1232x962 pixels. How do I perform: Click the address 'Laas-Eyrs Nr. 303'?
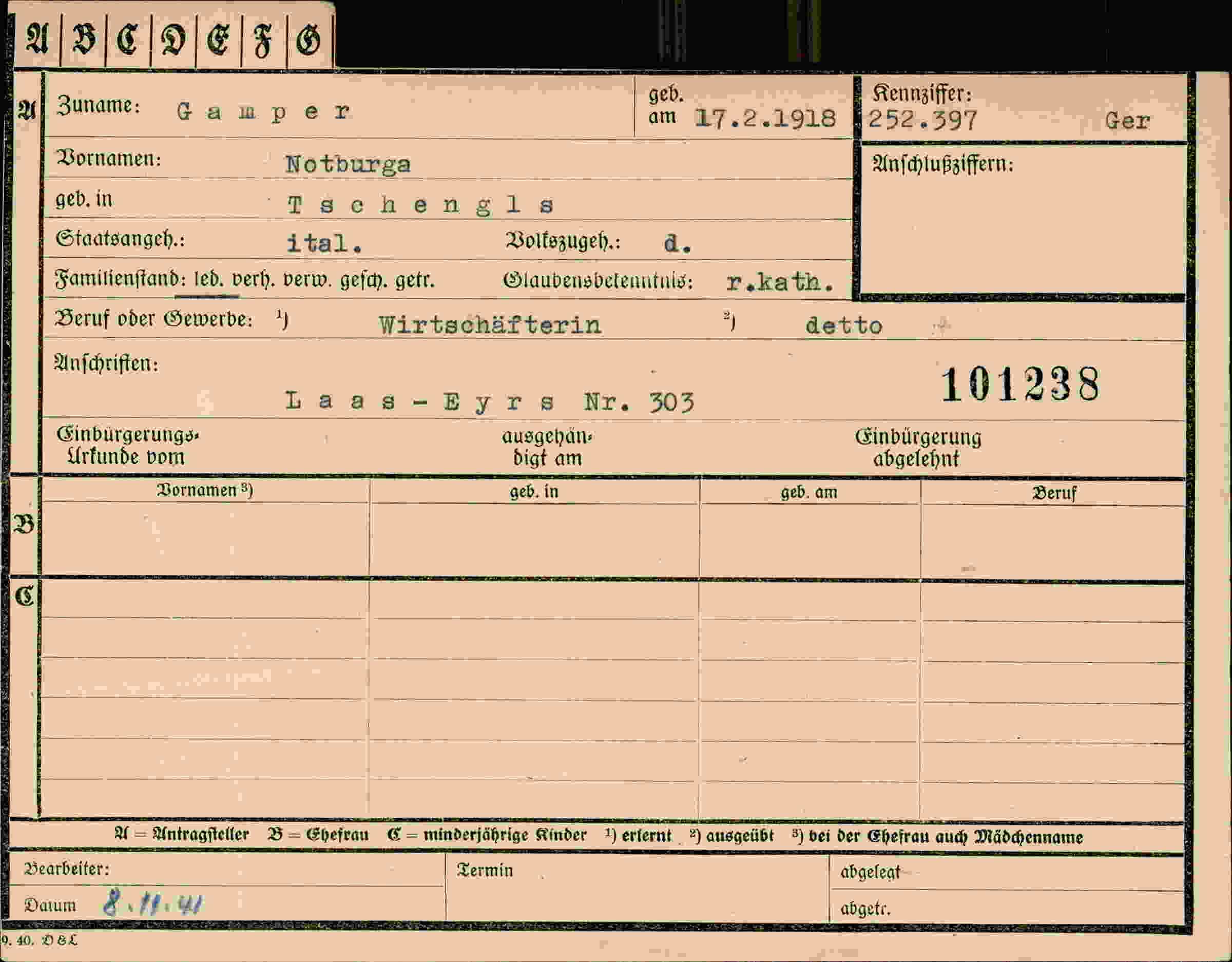490,402
